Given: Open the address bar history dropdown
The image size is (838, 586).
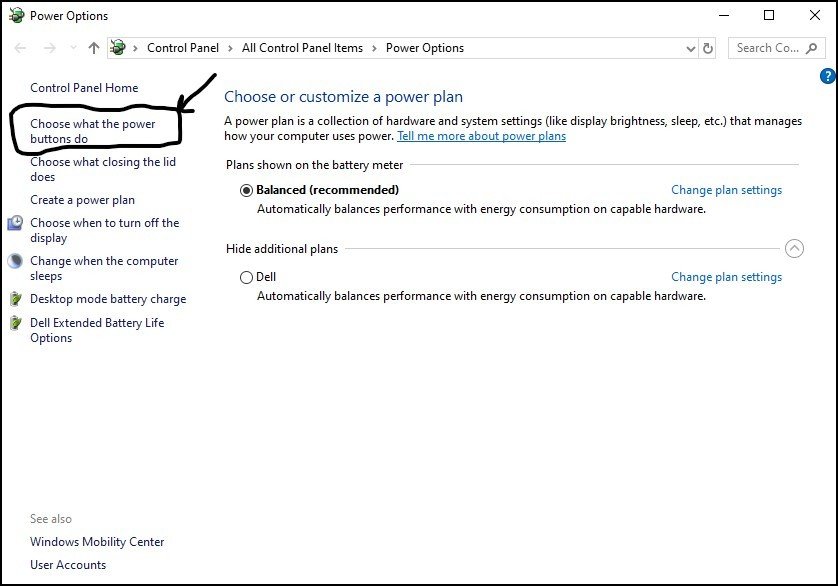Looking at the screenshot, I should [x=690, y=49].
